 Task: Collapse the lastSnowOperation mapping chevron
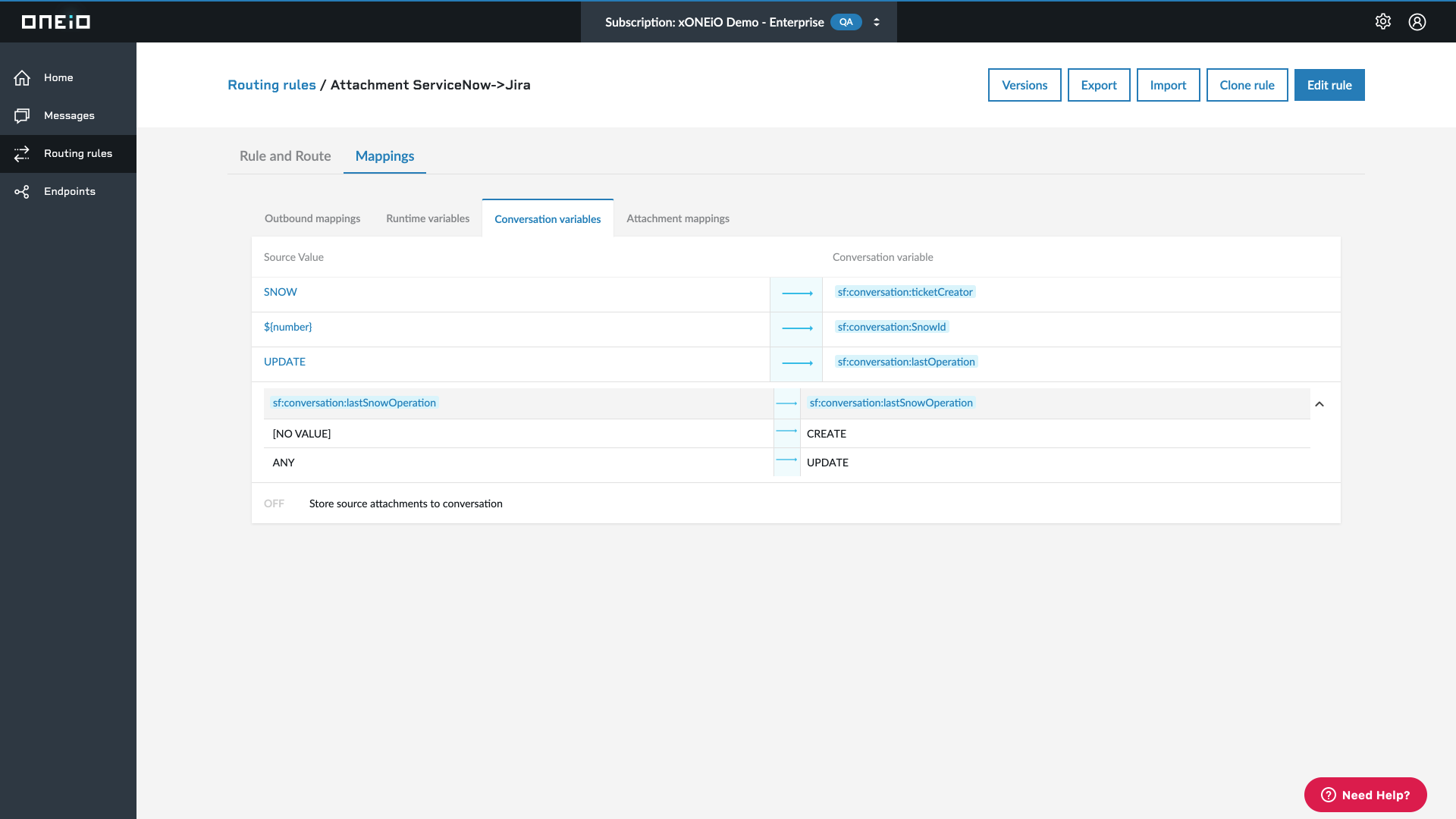click(x=1319, y=404)
